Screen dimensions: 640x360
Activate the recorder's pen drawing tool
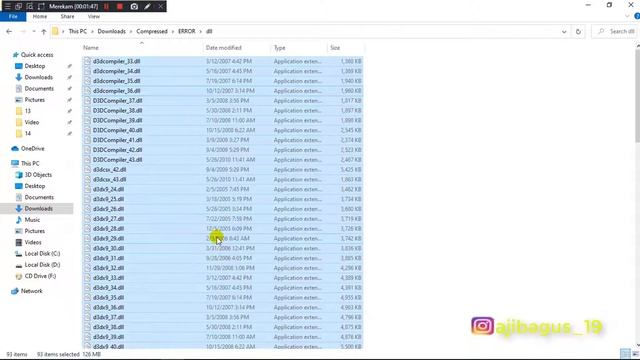click(147, 7)
